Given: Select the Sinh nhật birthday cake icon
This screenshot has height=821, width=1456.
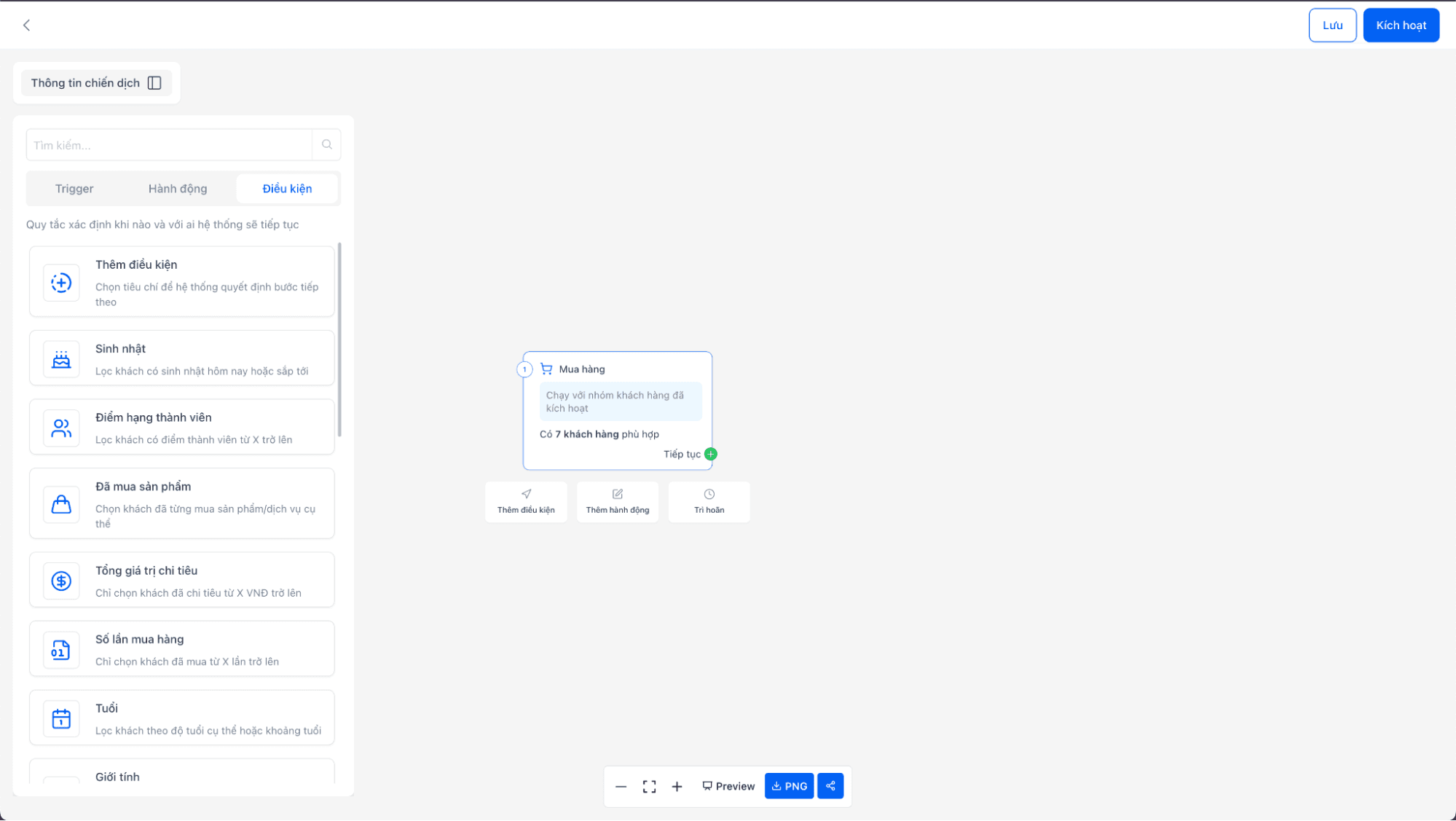Looking at the screenshot, I should [x=61, y=358].
